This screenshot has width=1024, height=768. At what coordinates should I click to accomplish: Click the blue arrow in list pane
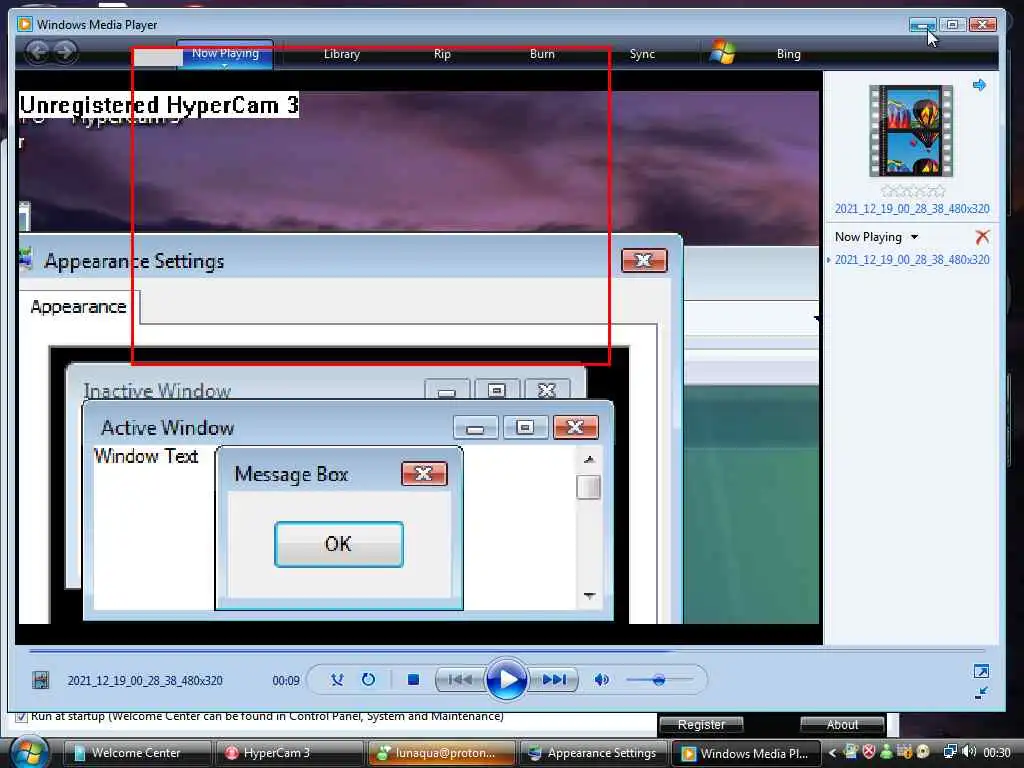point(979,85)
